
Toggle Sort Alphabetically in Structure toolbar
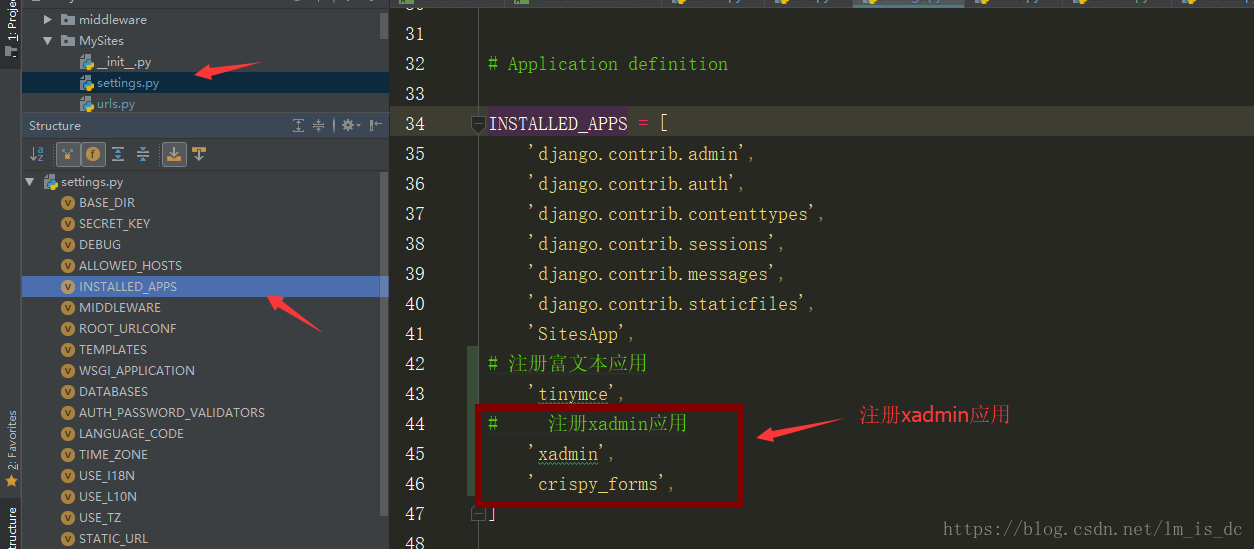(x=37, y=154)
